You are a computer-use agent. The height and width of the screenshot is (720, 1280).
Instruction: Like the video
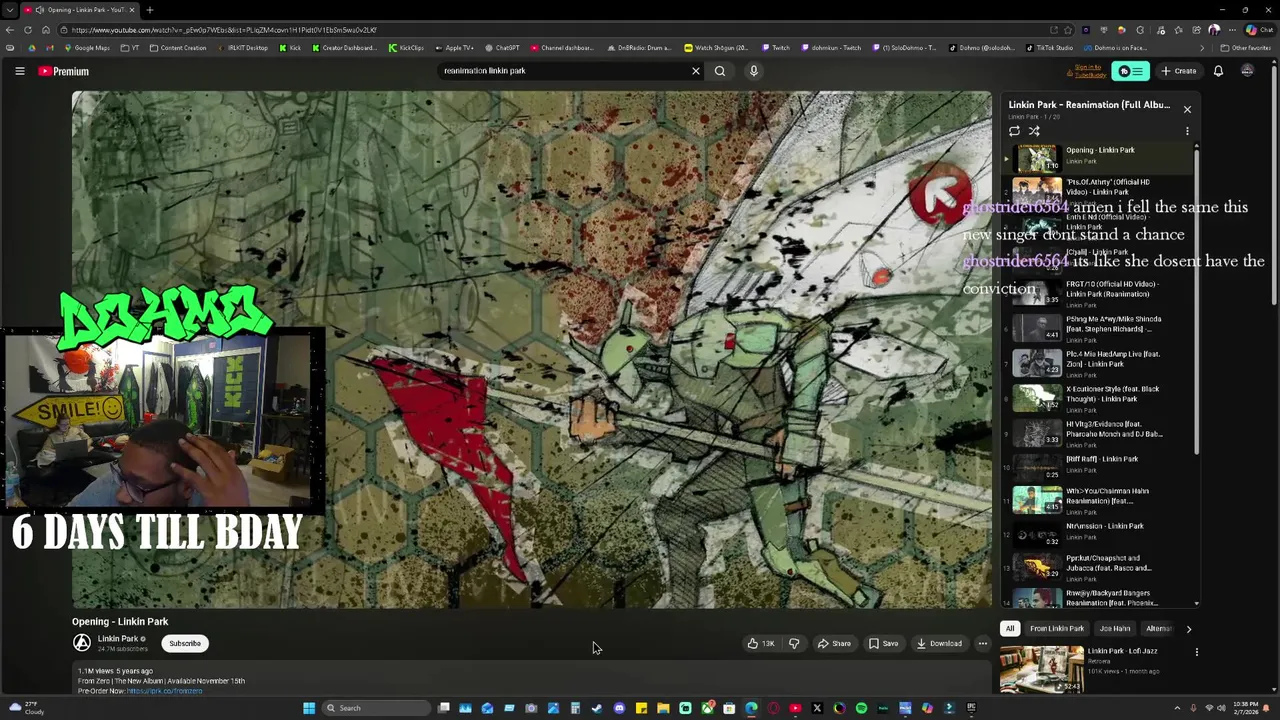pos(761,643)
